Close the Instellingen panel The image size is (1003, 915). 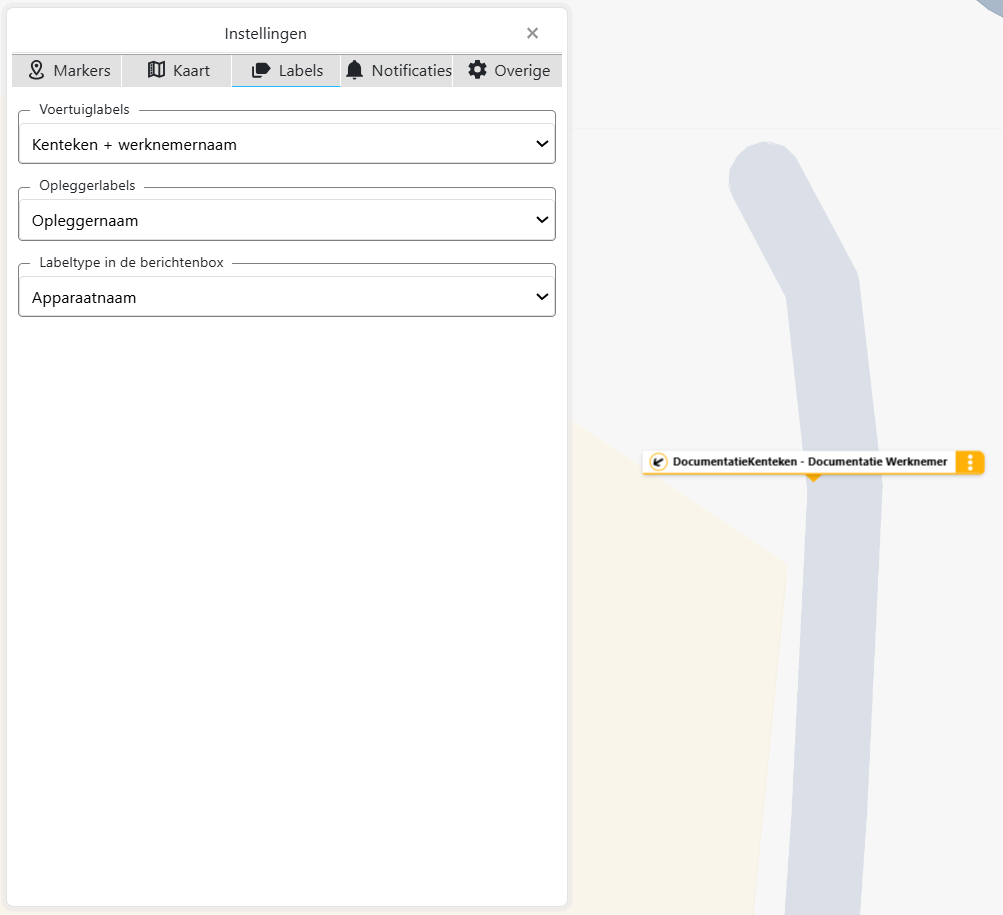(x=532, y=33)
